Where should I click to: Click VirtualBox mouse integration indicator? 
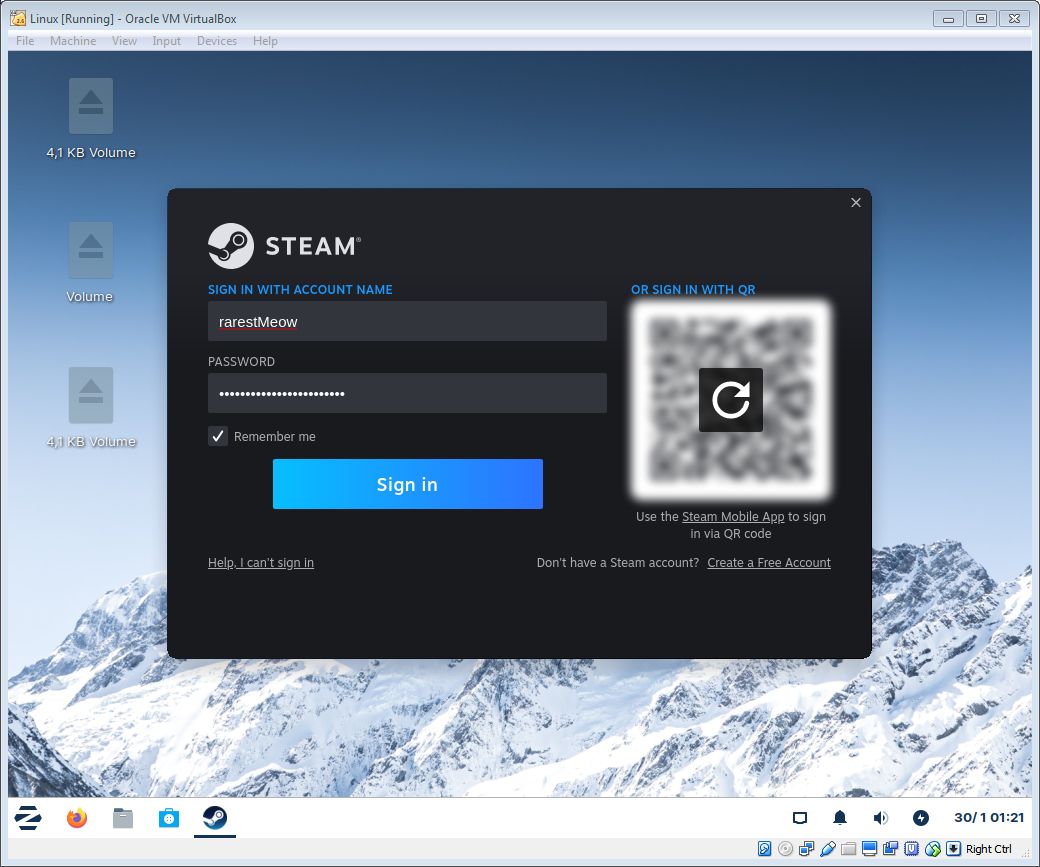pos(933,848)
